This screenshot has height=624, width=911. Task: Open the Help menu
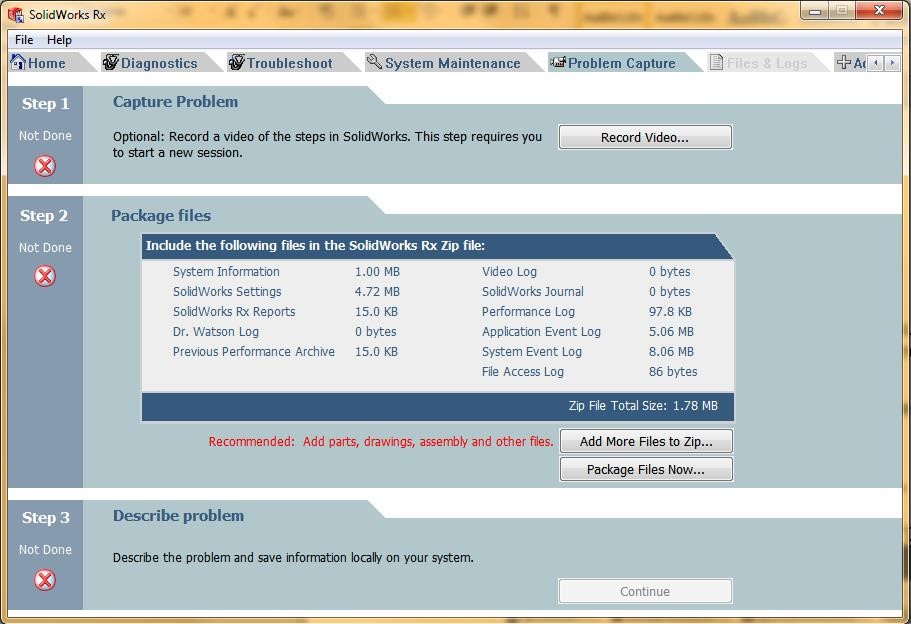(59, 40)
